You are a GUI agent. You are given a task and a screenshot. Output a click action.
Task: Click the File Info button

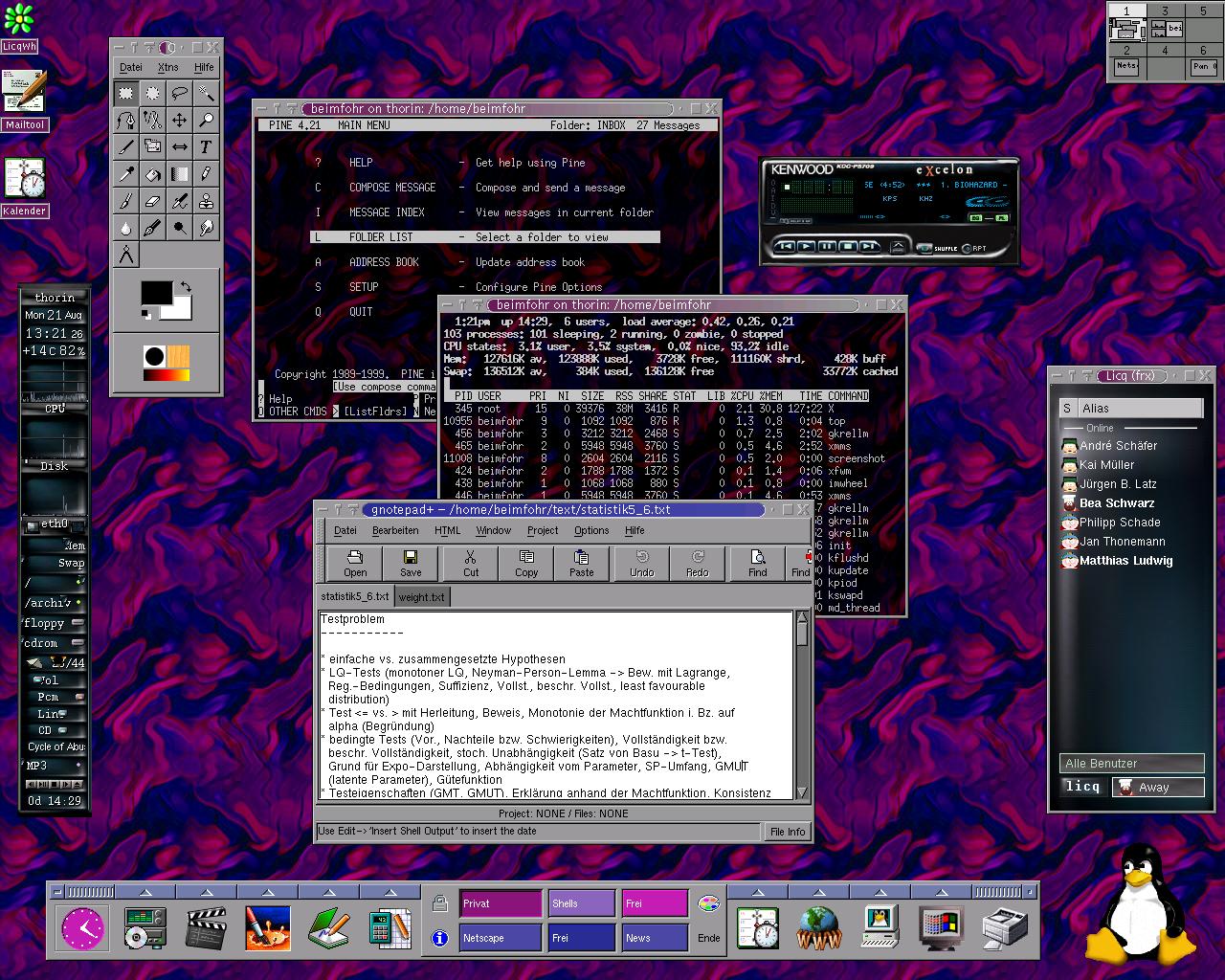(788, 832)
